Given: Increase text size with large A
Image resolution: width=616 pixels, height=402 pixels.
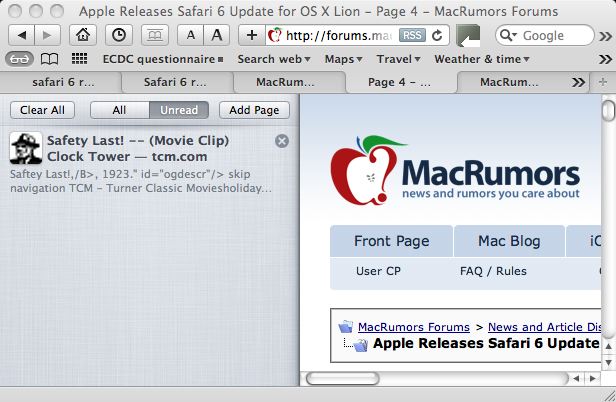Looking at the screenshot, I should click(x=217, y=36).
